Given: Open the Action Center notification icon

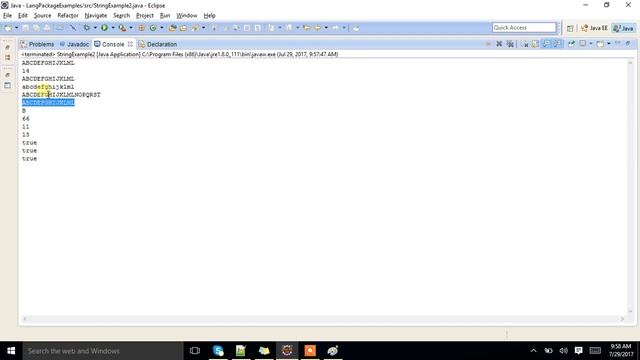Looking at the screenshot, I should coord(578,351).
